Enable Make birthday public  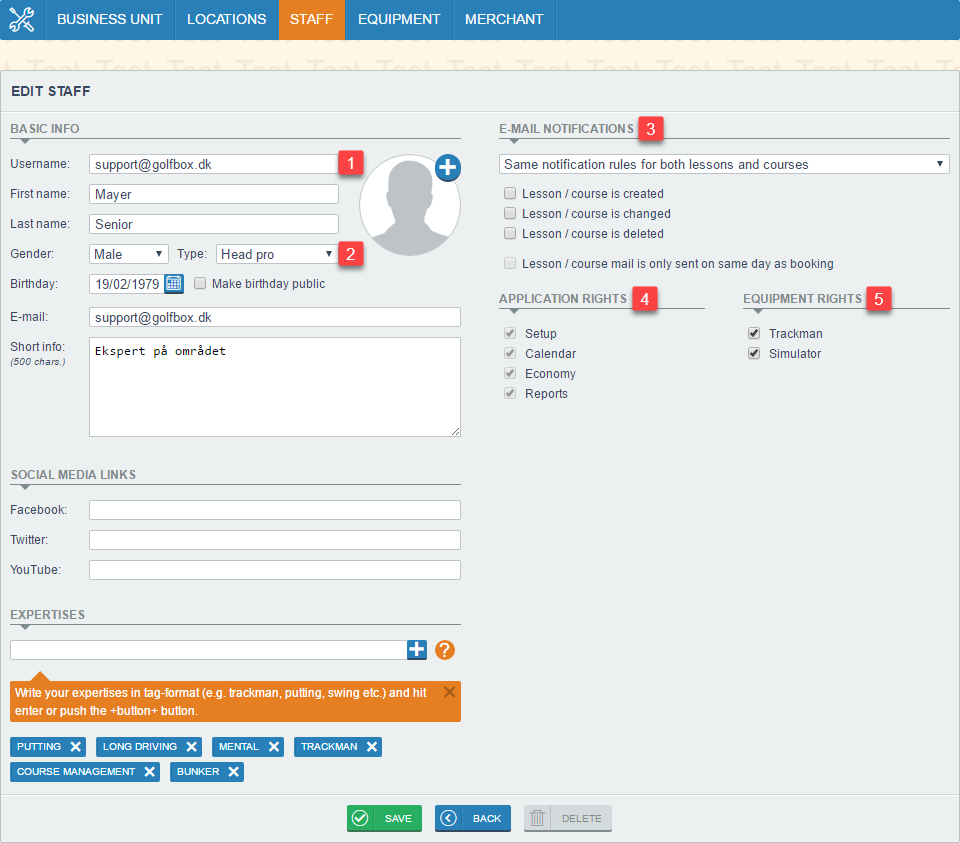[x=200, y=284]
